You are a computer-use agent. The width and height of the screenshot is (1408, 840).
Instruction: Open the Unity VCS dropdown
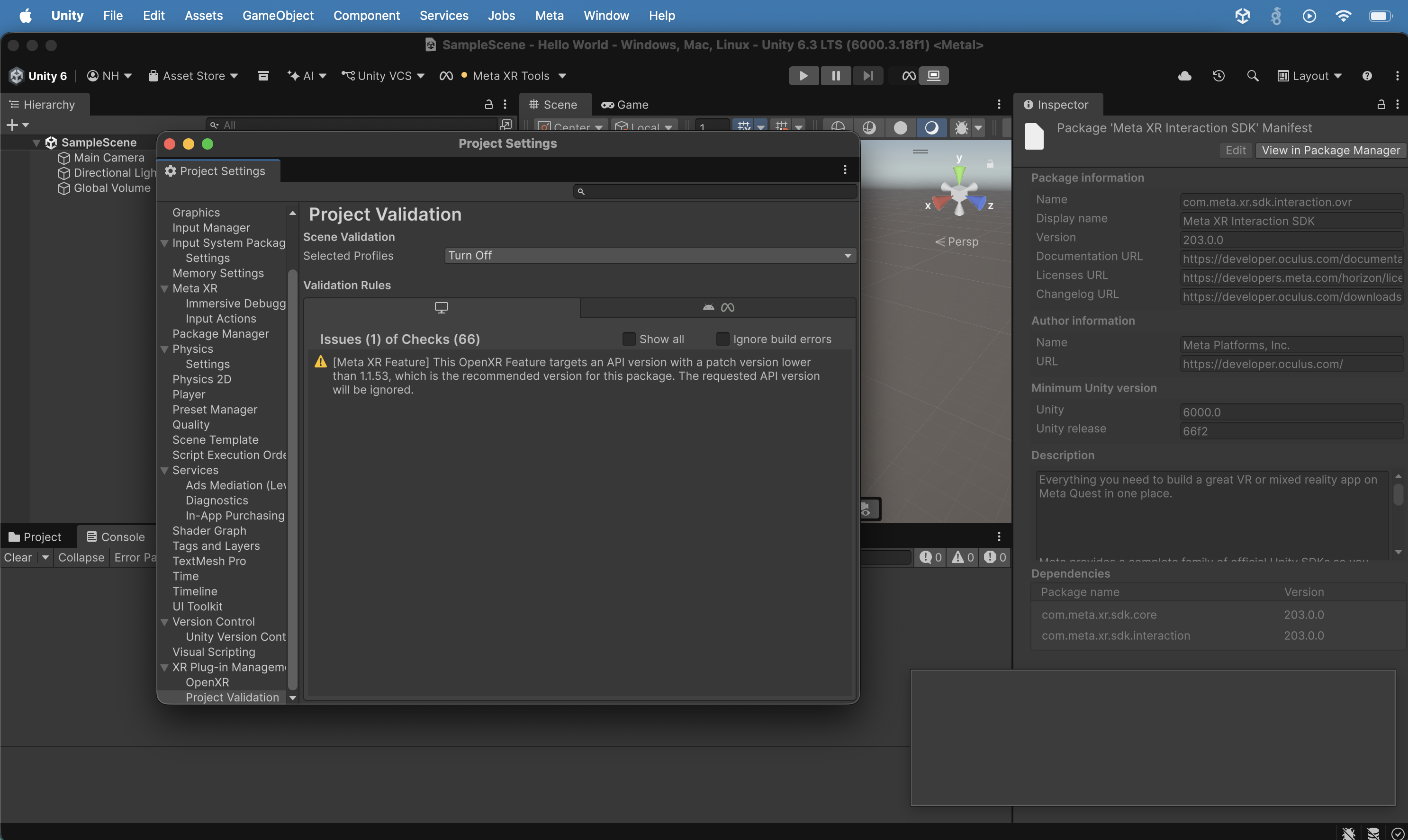pyautogui.click(x=382, y=76)
